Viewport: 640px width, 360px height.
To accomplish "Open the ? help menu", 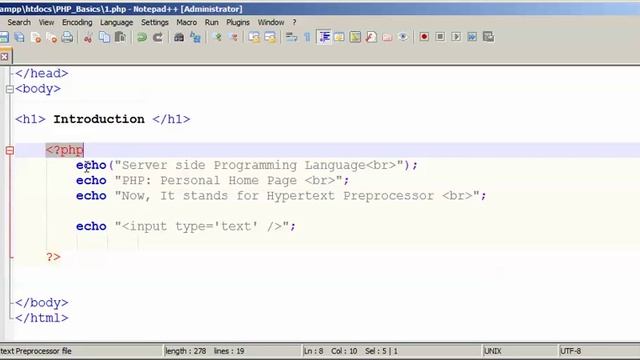I will (x=294, y=22).
